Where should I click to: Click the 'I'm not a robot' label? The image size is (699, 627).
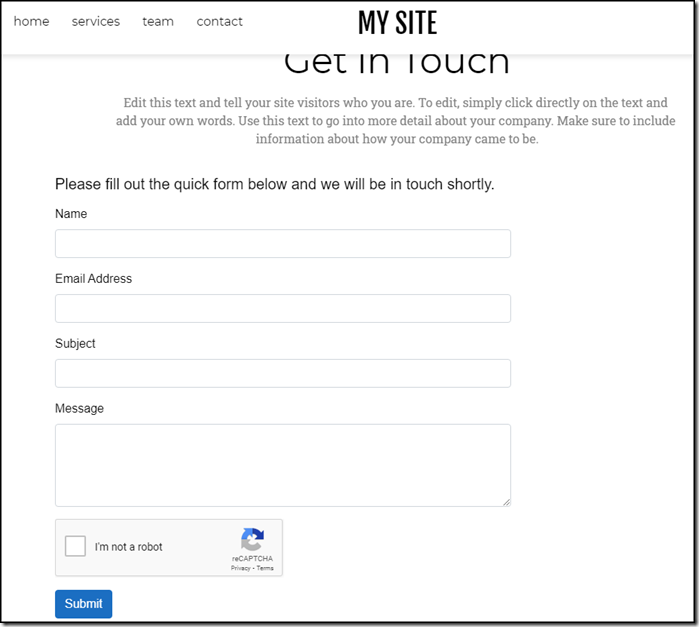coord(128,547)
